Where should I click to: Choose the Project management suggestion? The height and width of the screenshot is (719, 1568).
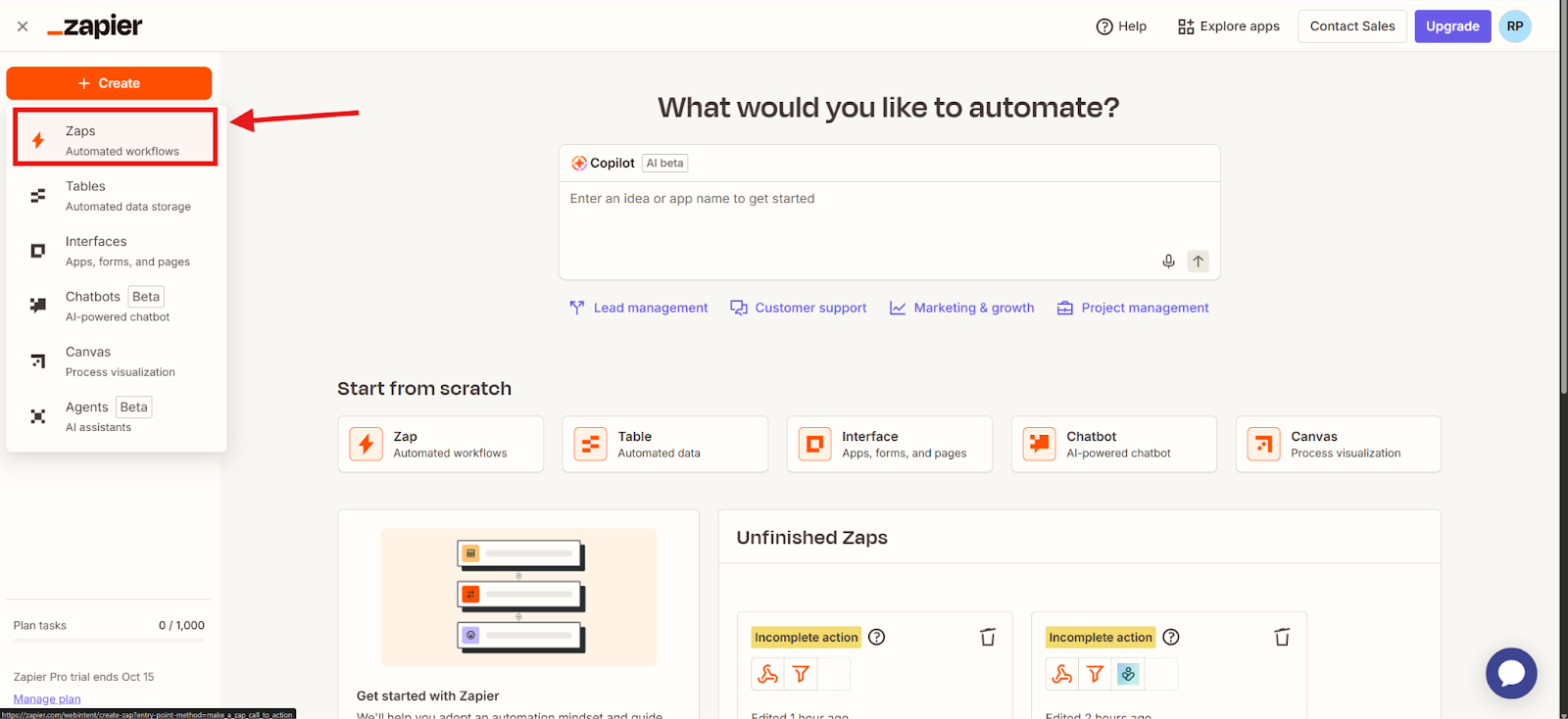(x=1133, y=308)
